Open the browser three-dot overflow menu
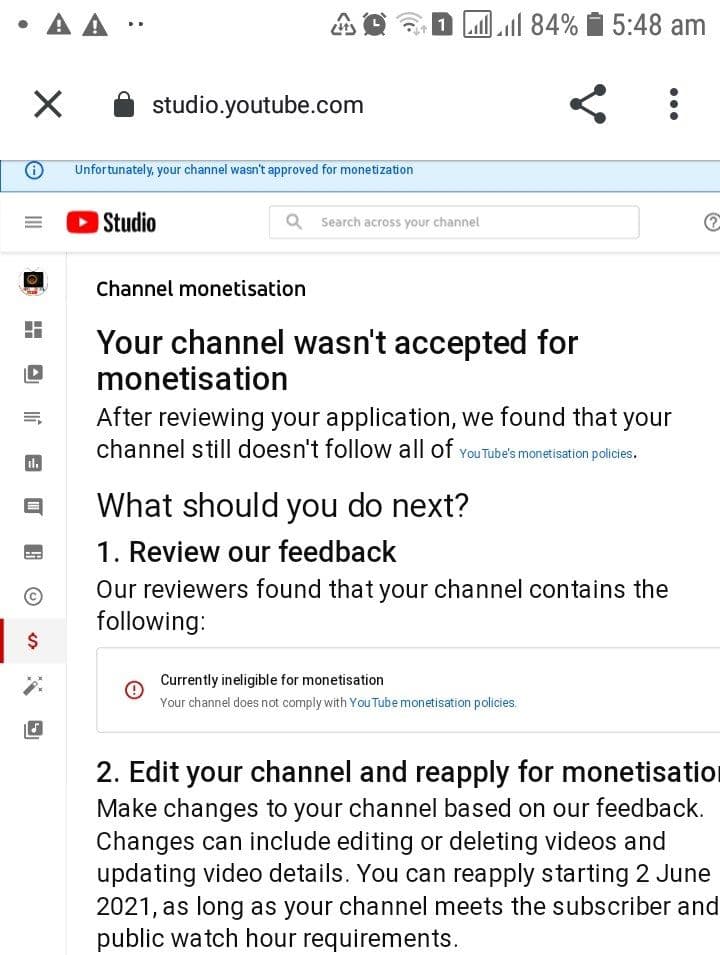The height and width of the screenshot is (955, 720). pyautogui.click(x=673, y=104)
